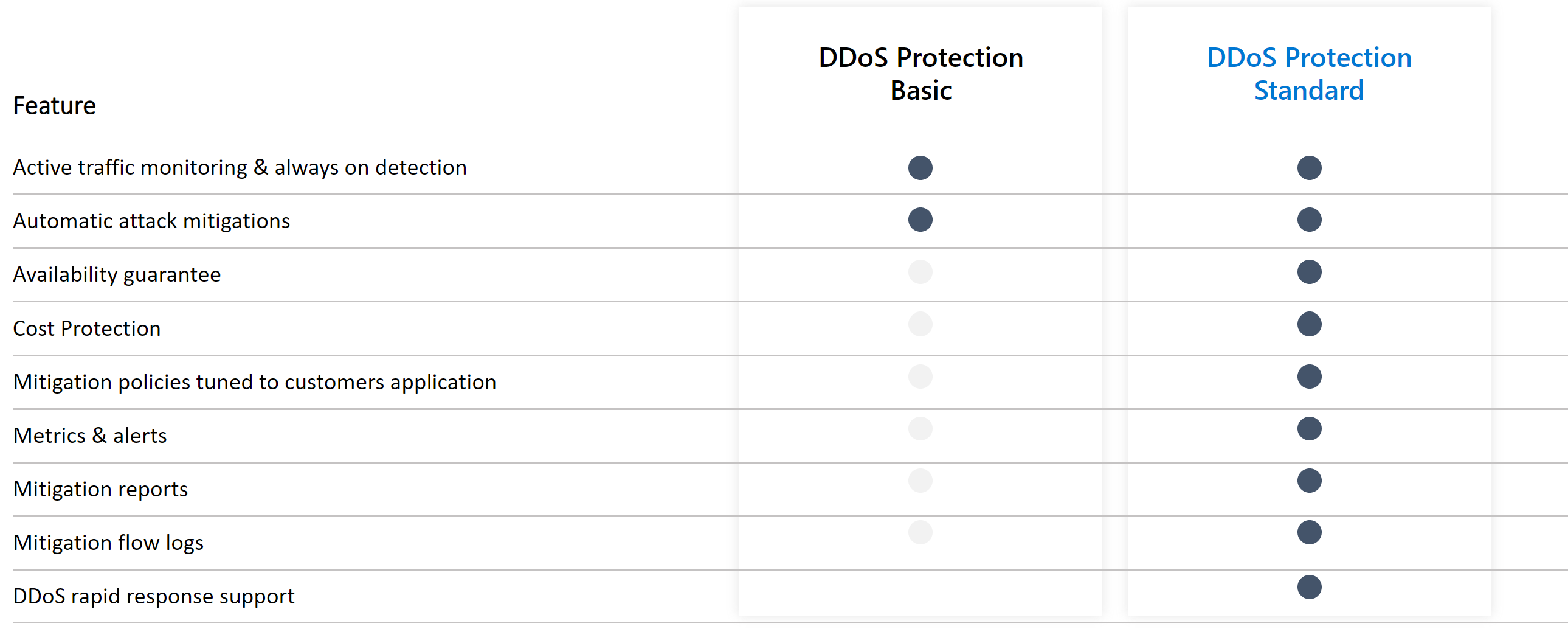
Task: Select the DDoS rapid response support label
Action: click(x=153, y=596)
